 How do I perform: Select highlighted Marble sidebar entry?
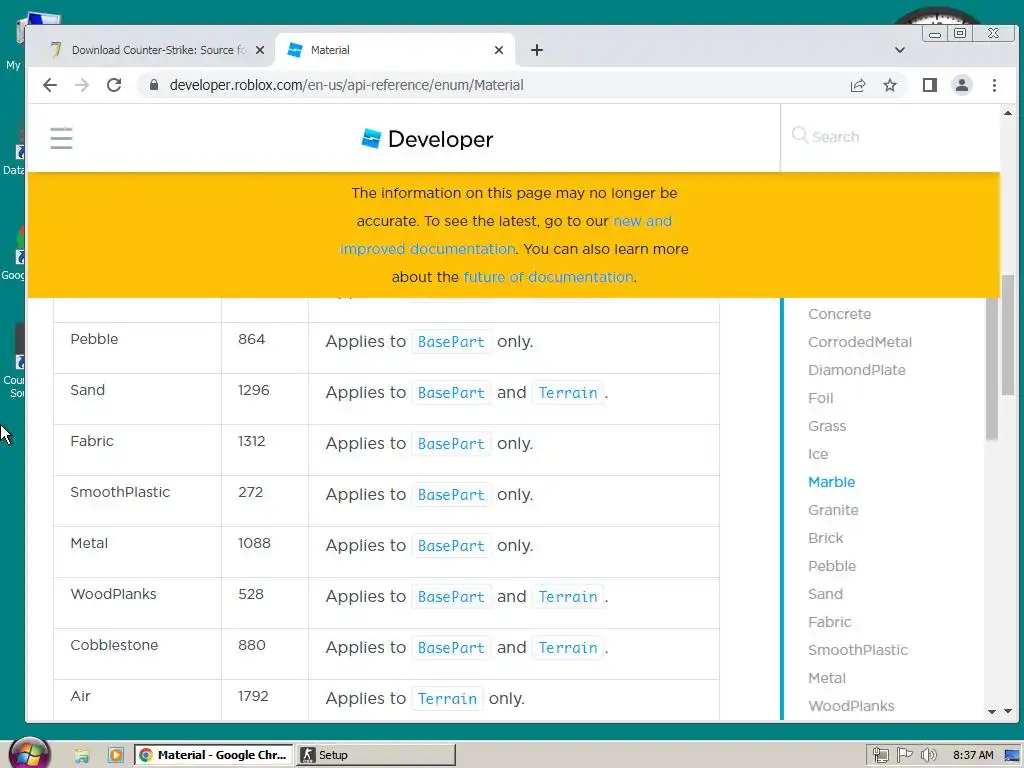(x=831, y=482)
